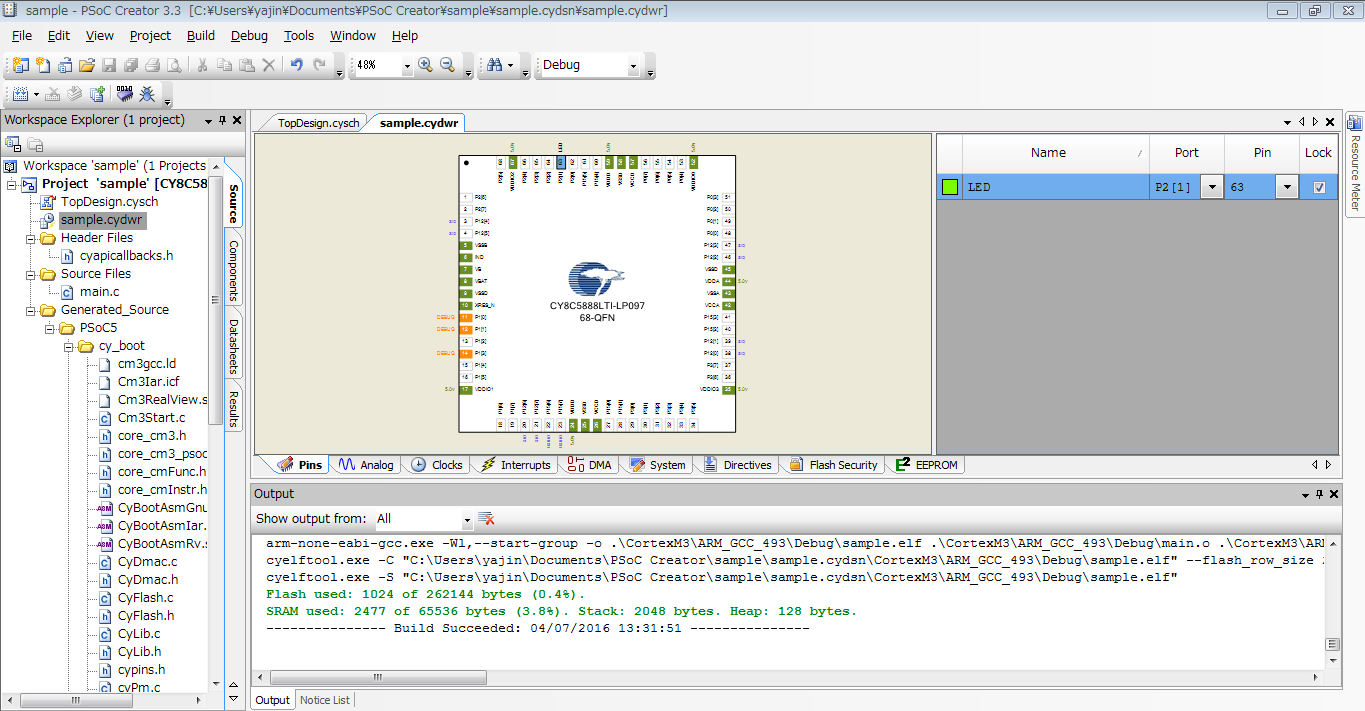
Task: Collapse the Source Files folder
Action: tap(31, 274)
